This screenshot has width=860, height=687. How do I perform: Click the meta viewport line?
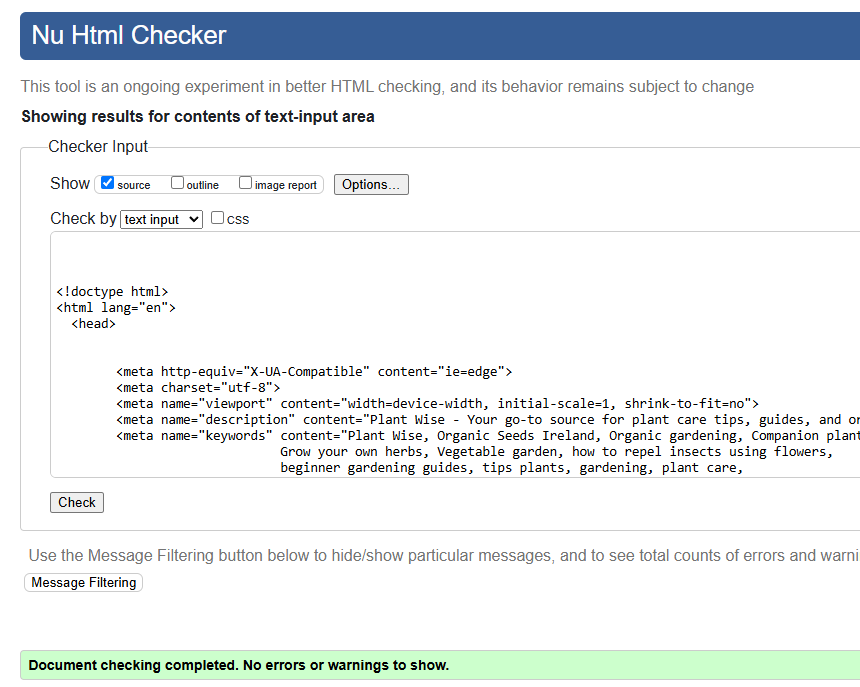(x=437, y=404)
